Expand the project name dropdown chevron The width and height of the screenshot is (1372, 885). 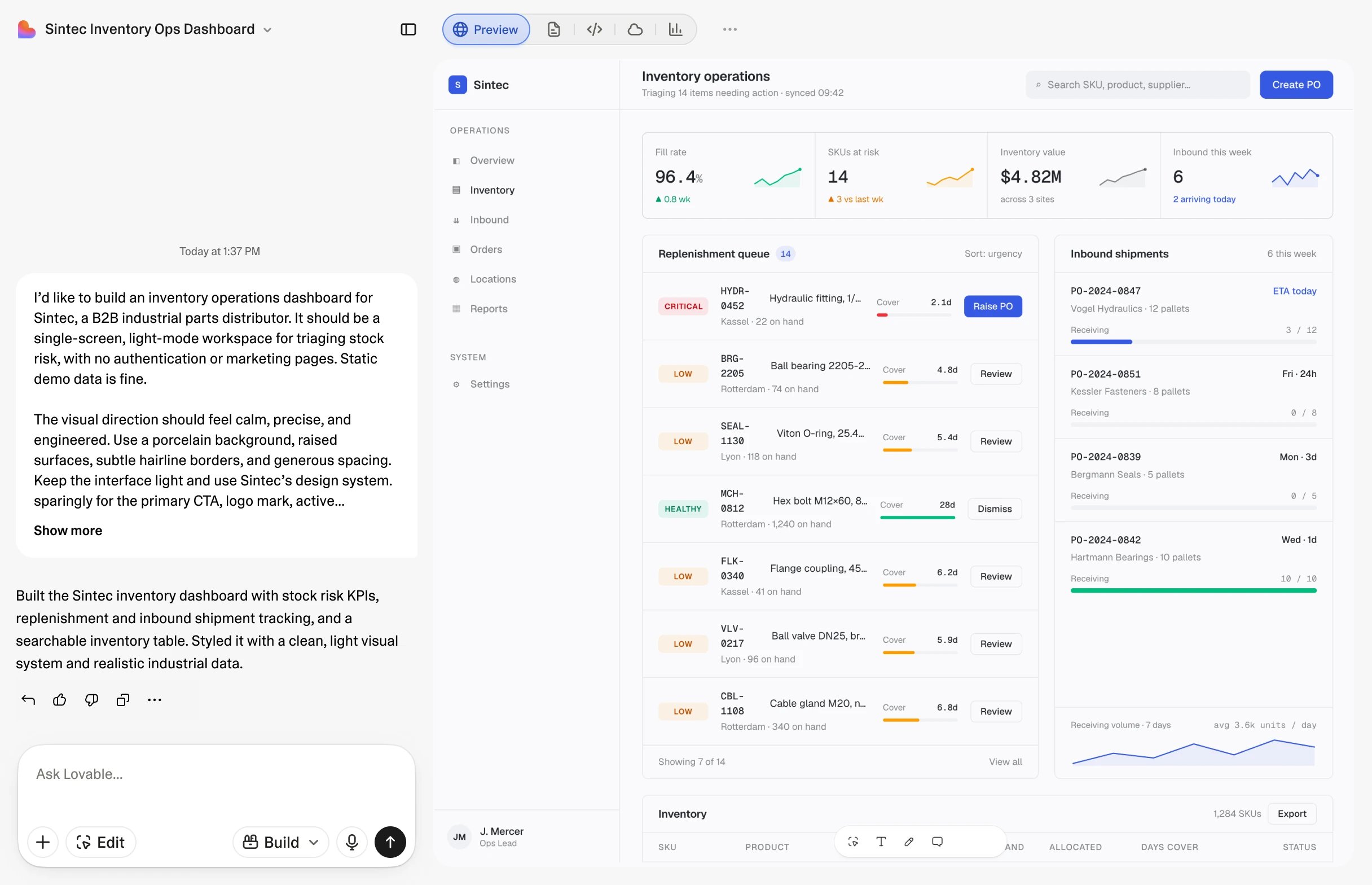(267, 30)
